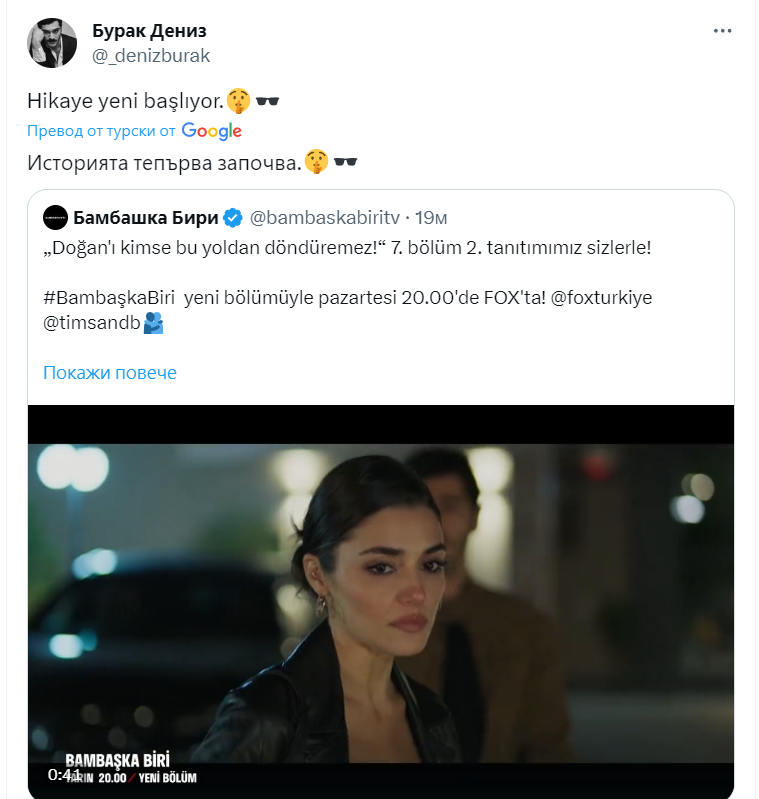Click the Google logo in translation note
The width and height of the screenshot is (759, 799).
point(212,131)
